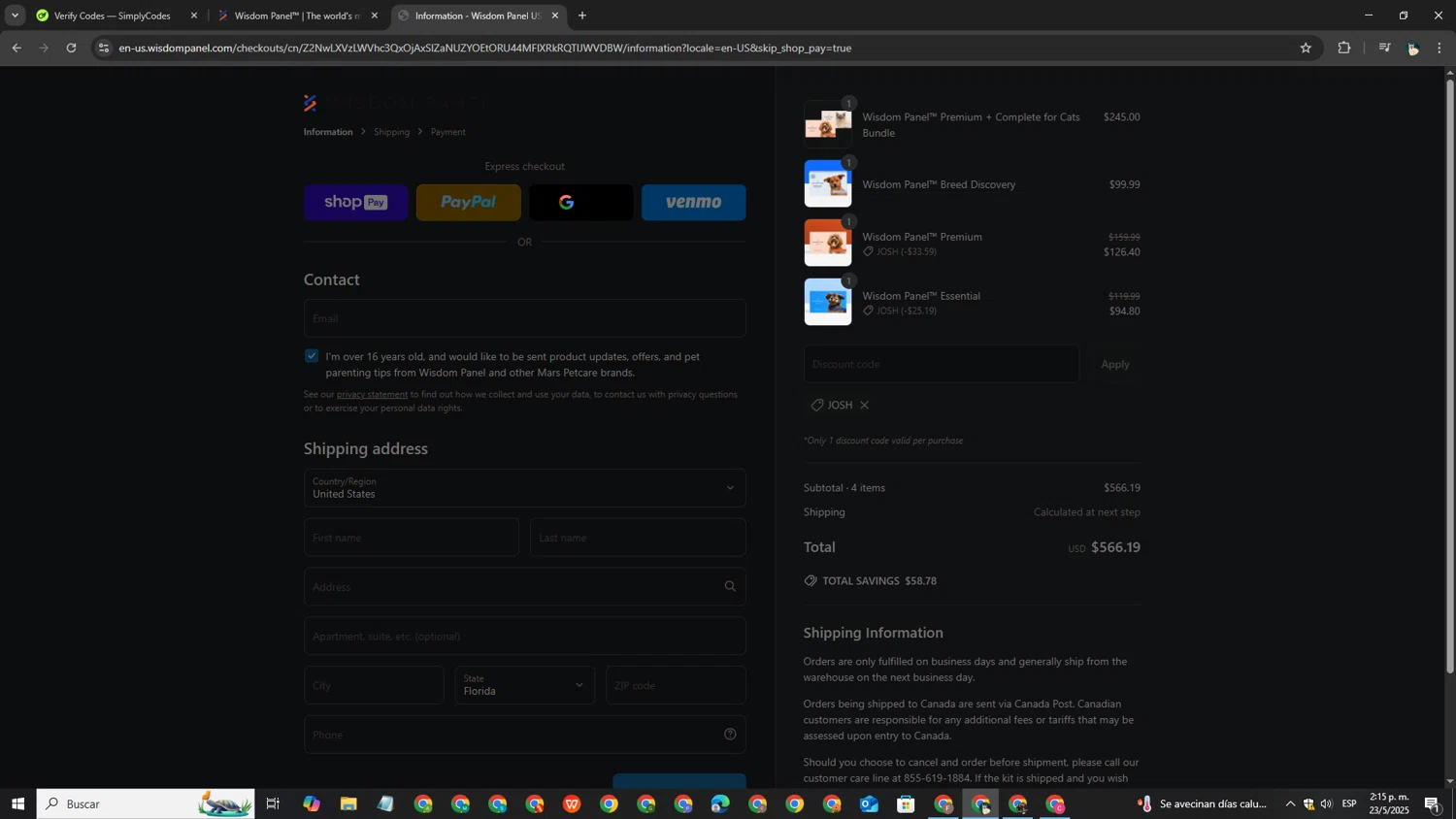Image resolution: width=1456 pixels, height=819 pixels.
Task: Click the address search magnifier icon
Action: click(730, 586)
